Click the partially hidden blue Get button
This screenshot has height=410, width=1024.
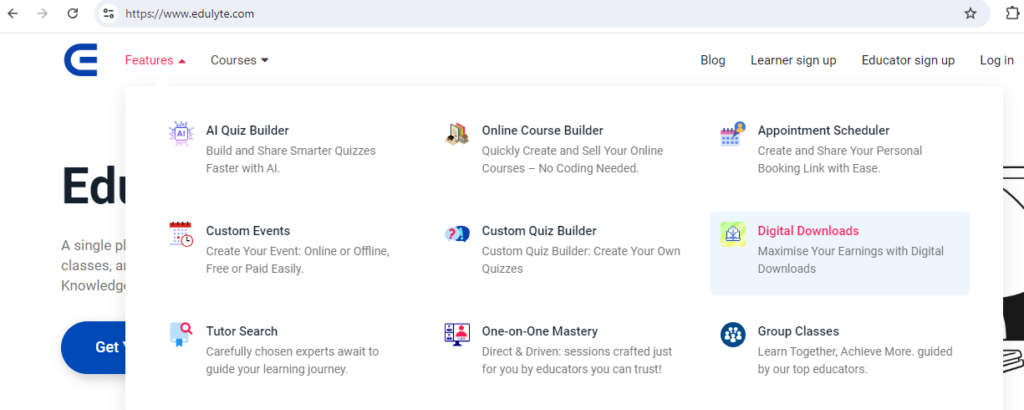93,347
